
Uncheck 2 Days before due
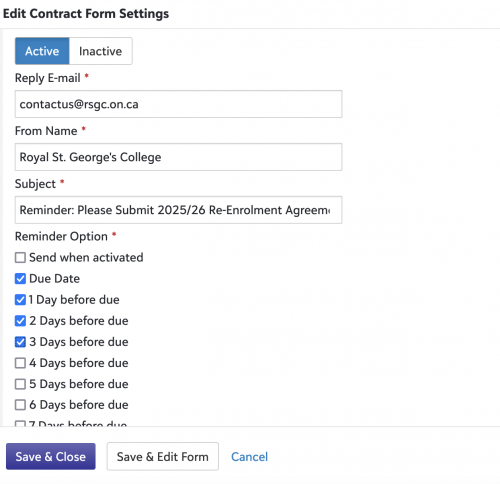pos(20,321)
